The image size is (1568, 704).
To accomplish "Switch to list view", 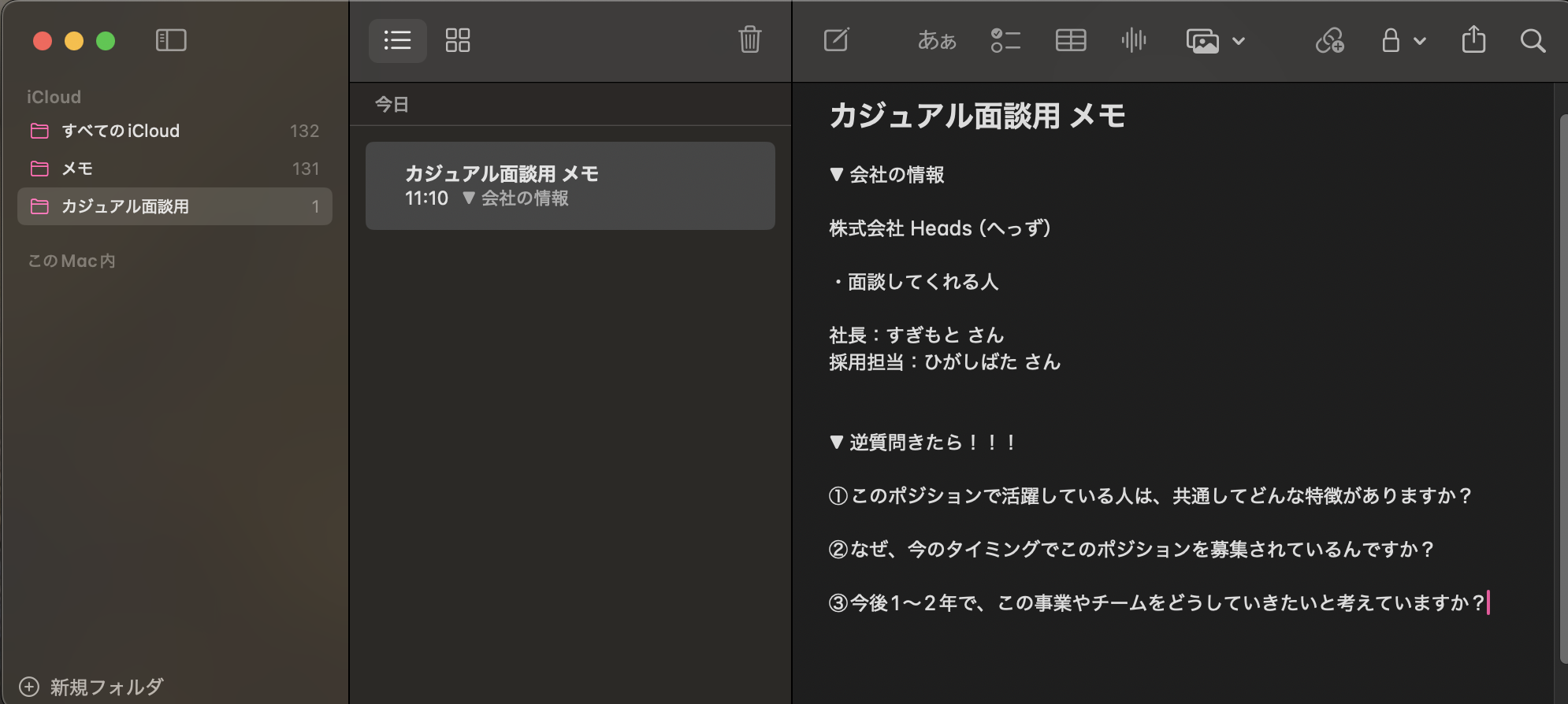I will click(397, 40).
